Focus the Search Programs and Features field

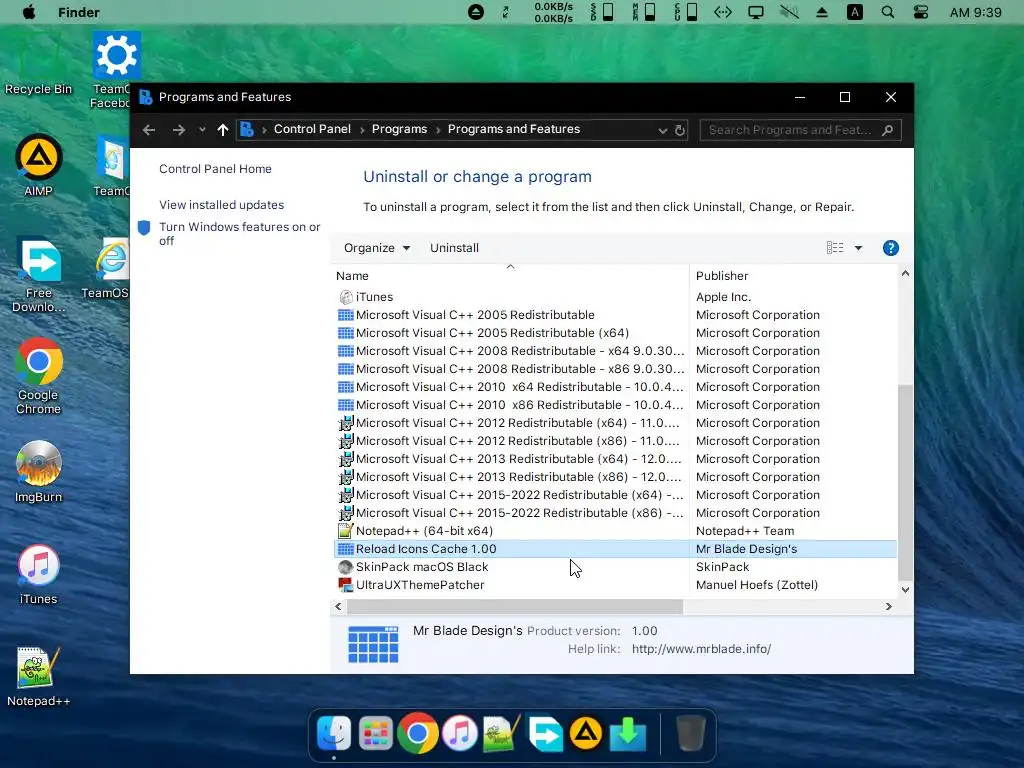click(800, 130)
